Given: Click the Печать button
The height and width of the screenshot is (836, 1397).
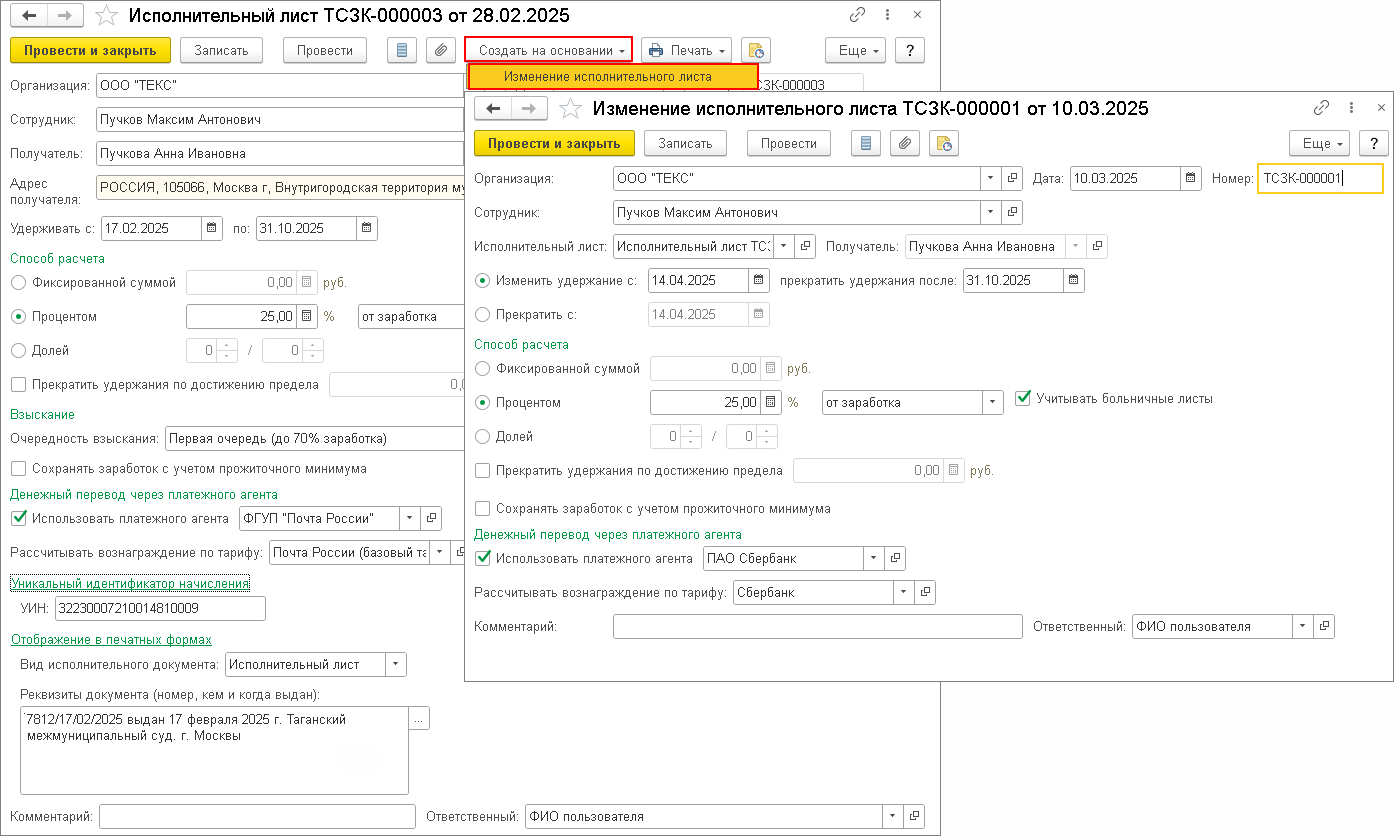Looking at the screenshot, I should click(686, 50).
